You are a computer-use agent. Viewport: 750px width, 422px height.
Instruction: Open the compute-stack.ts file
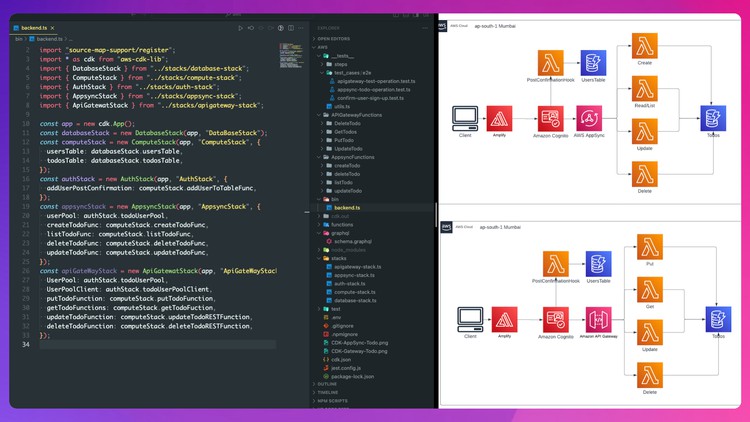[x=354, y=292]
